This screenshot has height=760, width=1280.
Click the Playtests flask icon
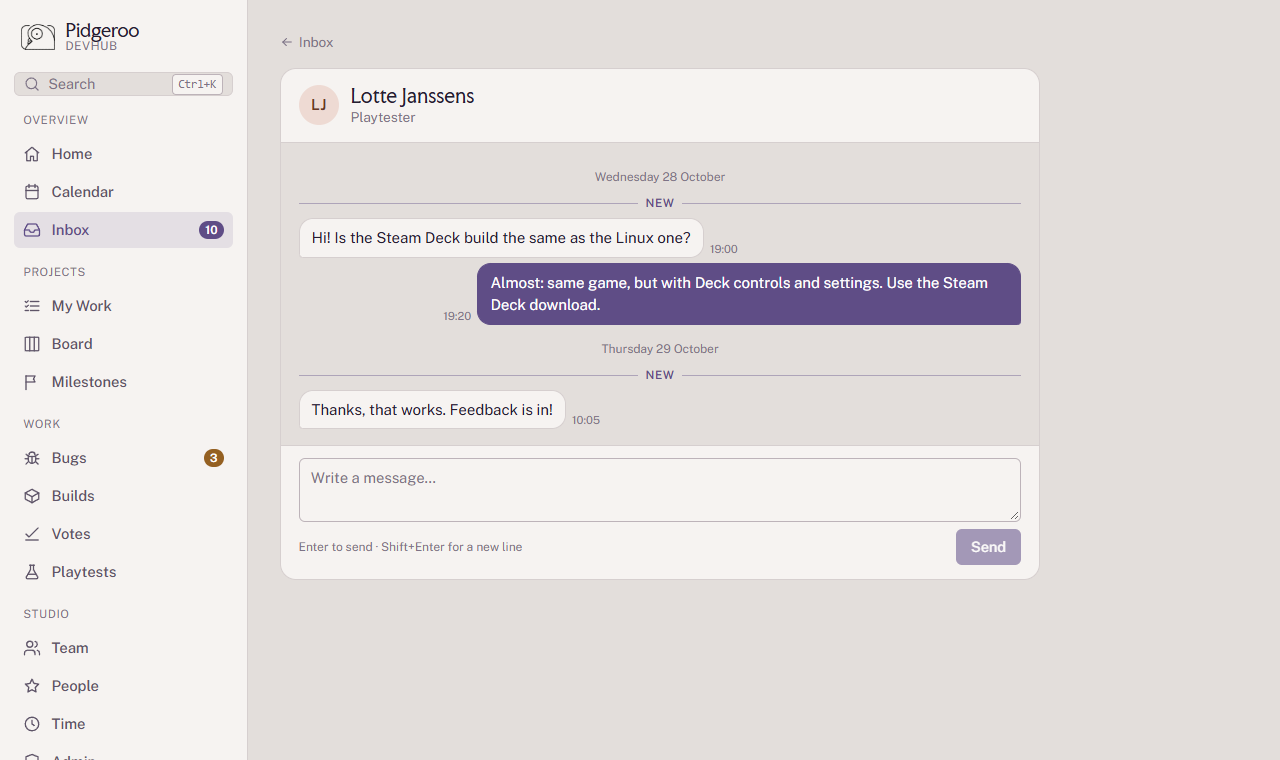[x=32, y=572]
